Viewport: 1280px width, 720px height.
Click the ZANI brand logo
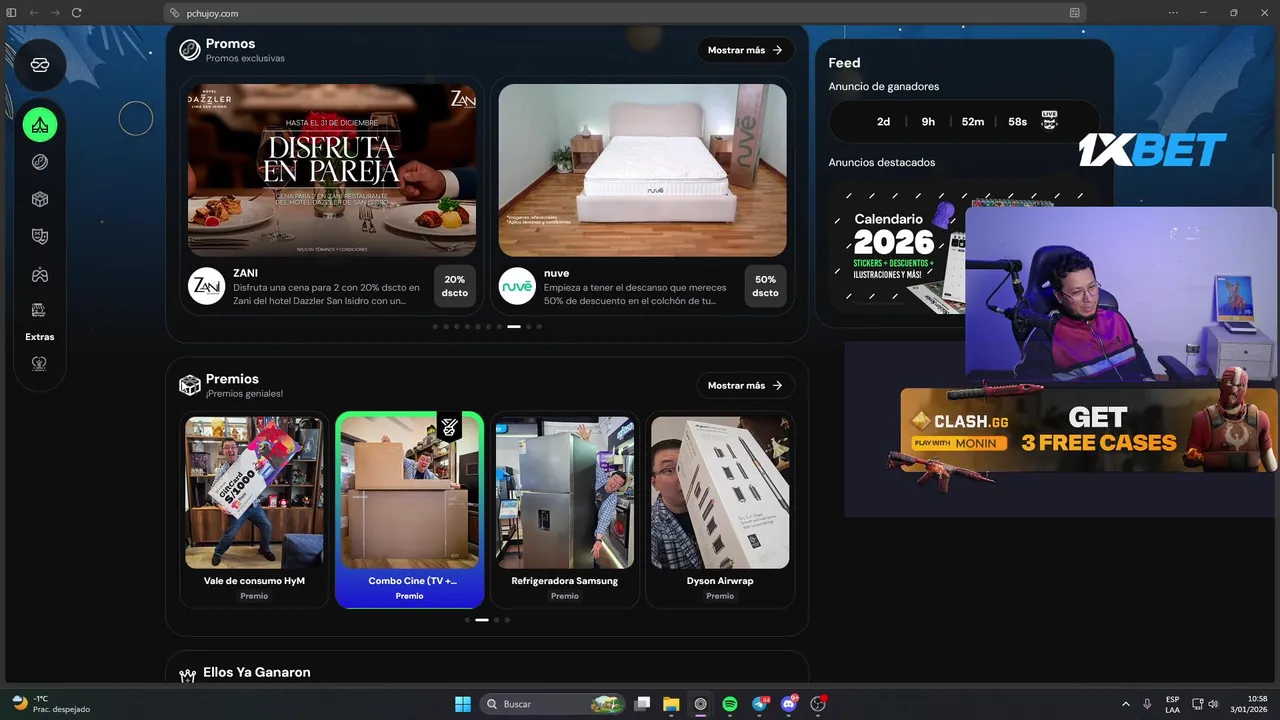click(x=207, y=286)
